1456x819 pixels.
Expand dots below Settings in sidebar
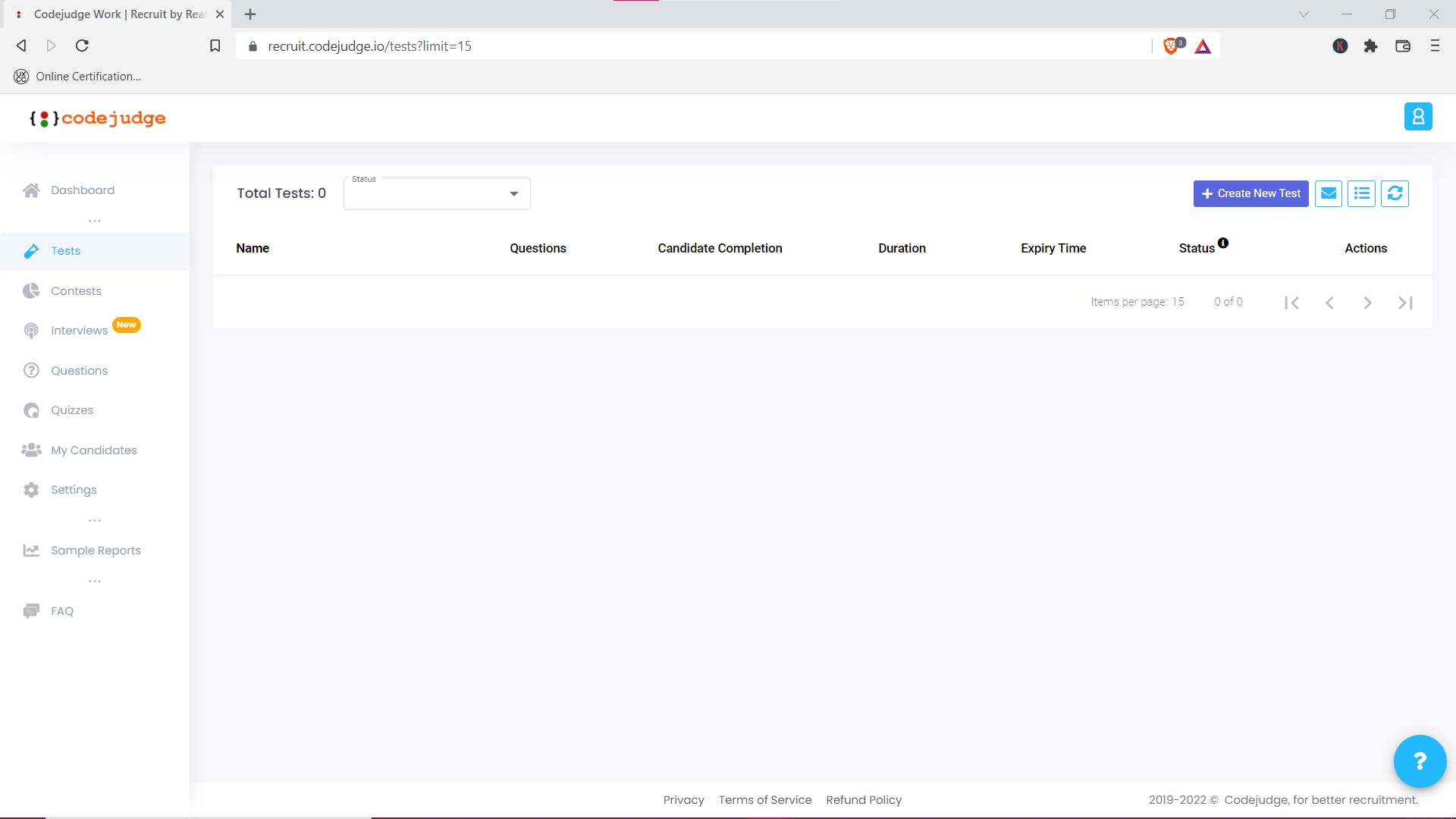pyautogui.click(x=95, y=520)
